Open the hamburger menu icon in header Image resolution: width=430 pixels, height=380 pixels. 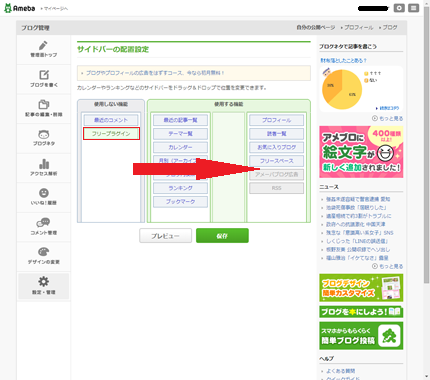tap(414, 8)
